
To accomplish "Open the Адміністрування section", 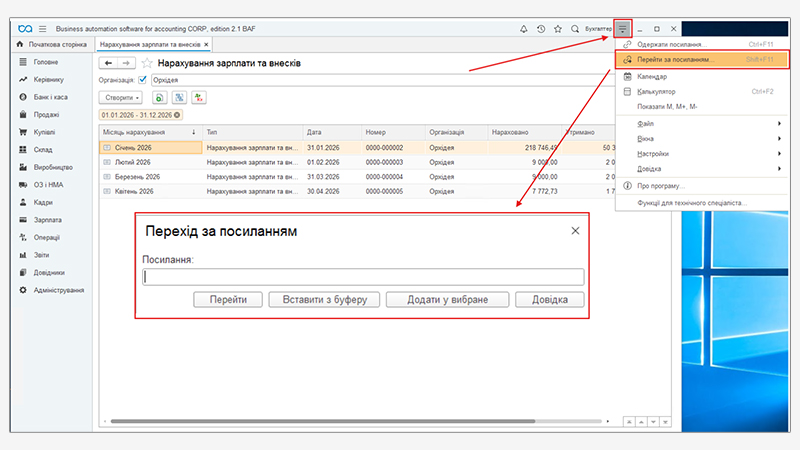I will 59,290.
